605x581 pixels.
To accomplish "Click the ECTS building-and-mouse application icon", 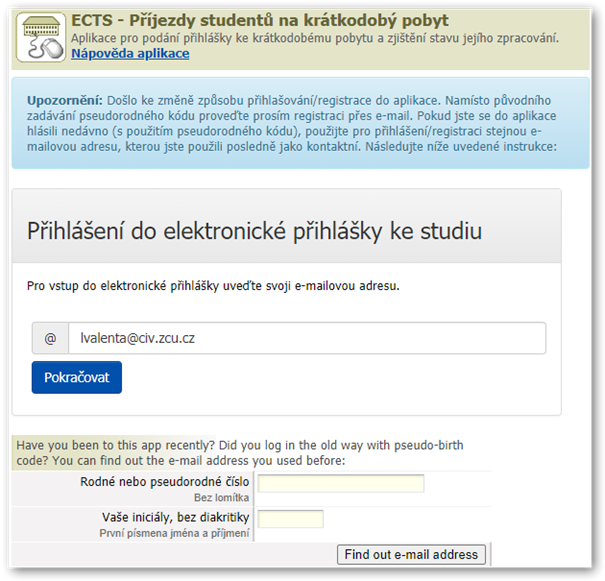I will point(41,37).
